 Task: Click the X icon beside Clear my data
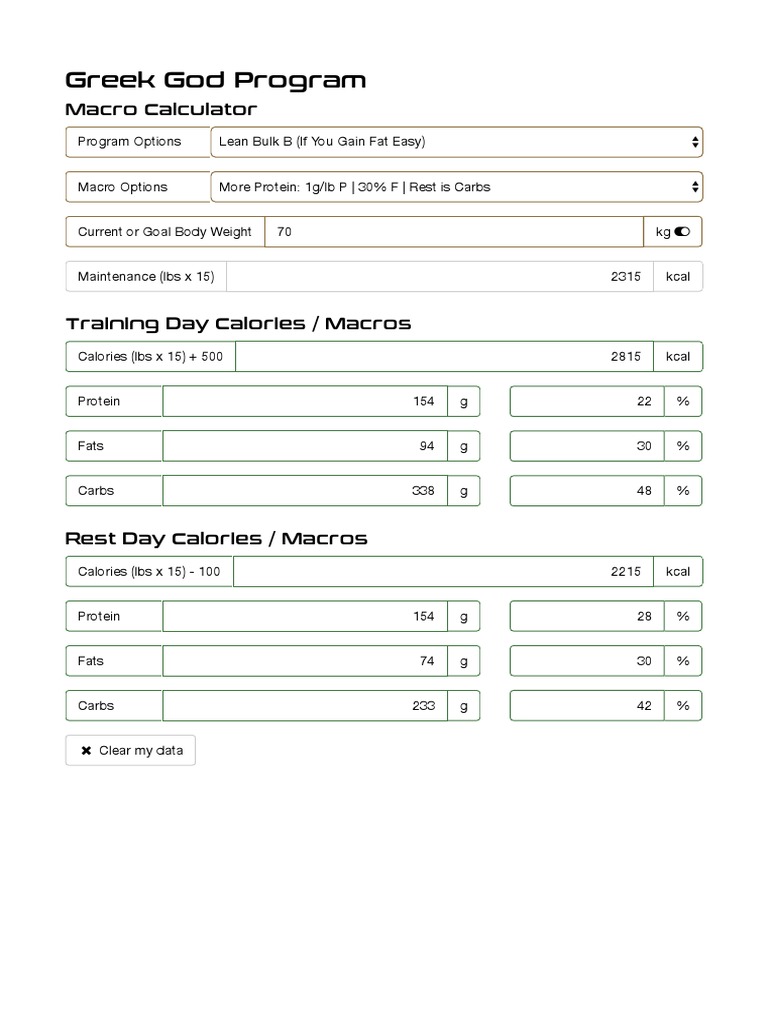point(86,750)
